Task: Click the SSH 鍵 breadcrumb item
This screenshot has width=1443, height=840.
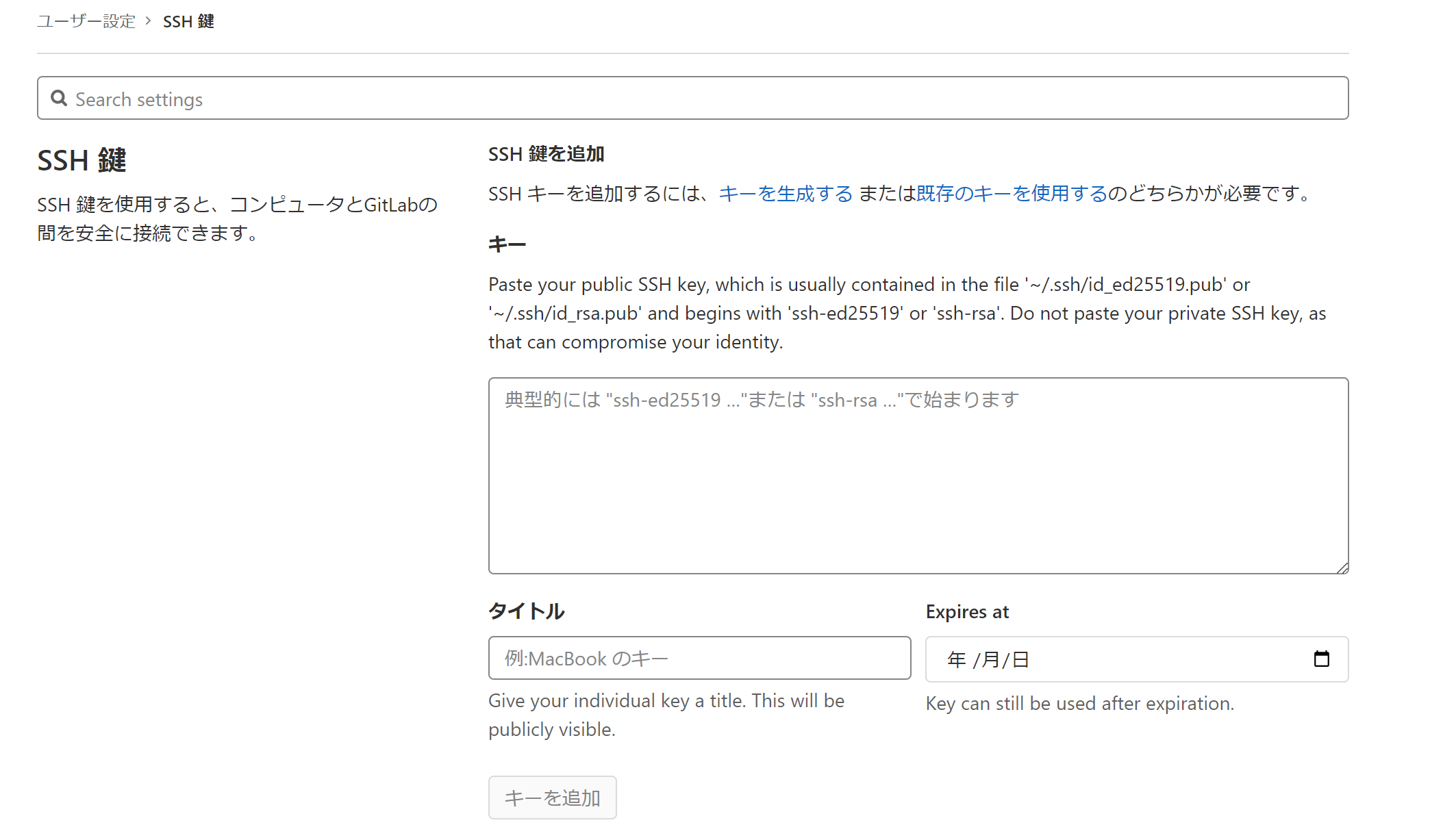Action: coord(188,21)
